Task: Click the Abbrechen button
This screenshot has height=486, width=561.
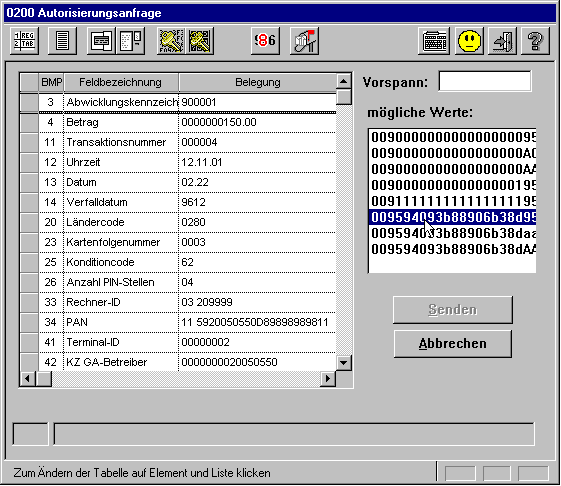Action: [453, 344]
